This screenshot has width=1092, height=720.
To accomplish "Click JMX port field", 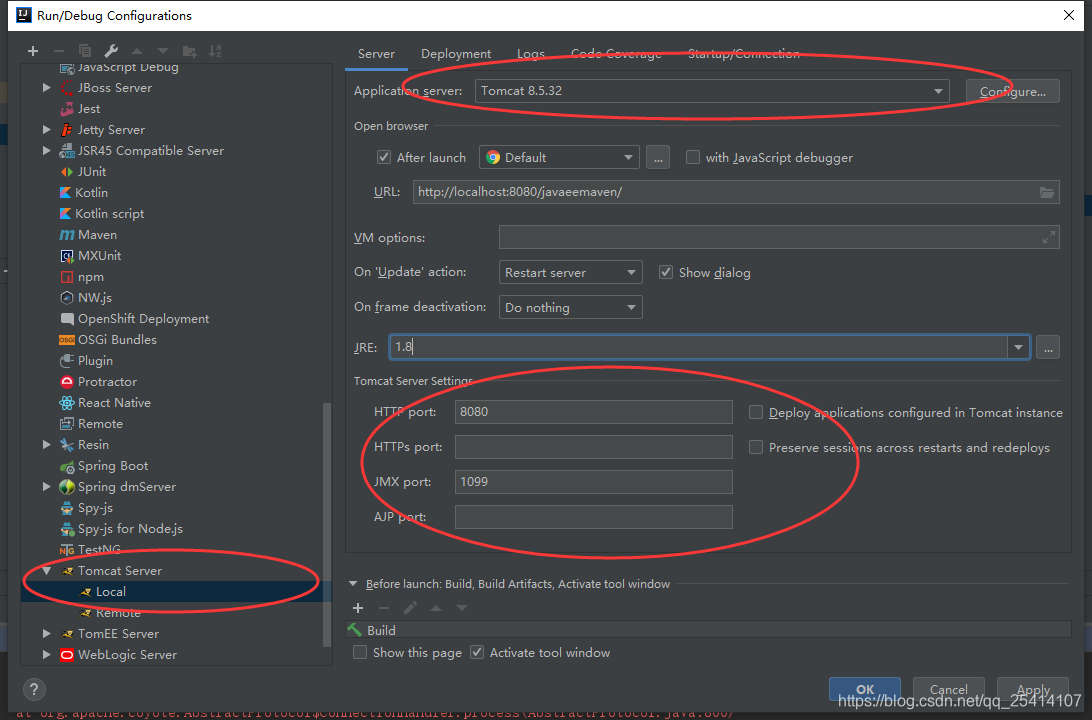I will [x=593, y=482].
